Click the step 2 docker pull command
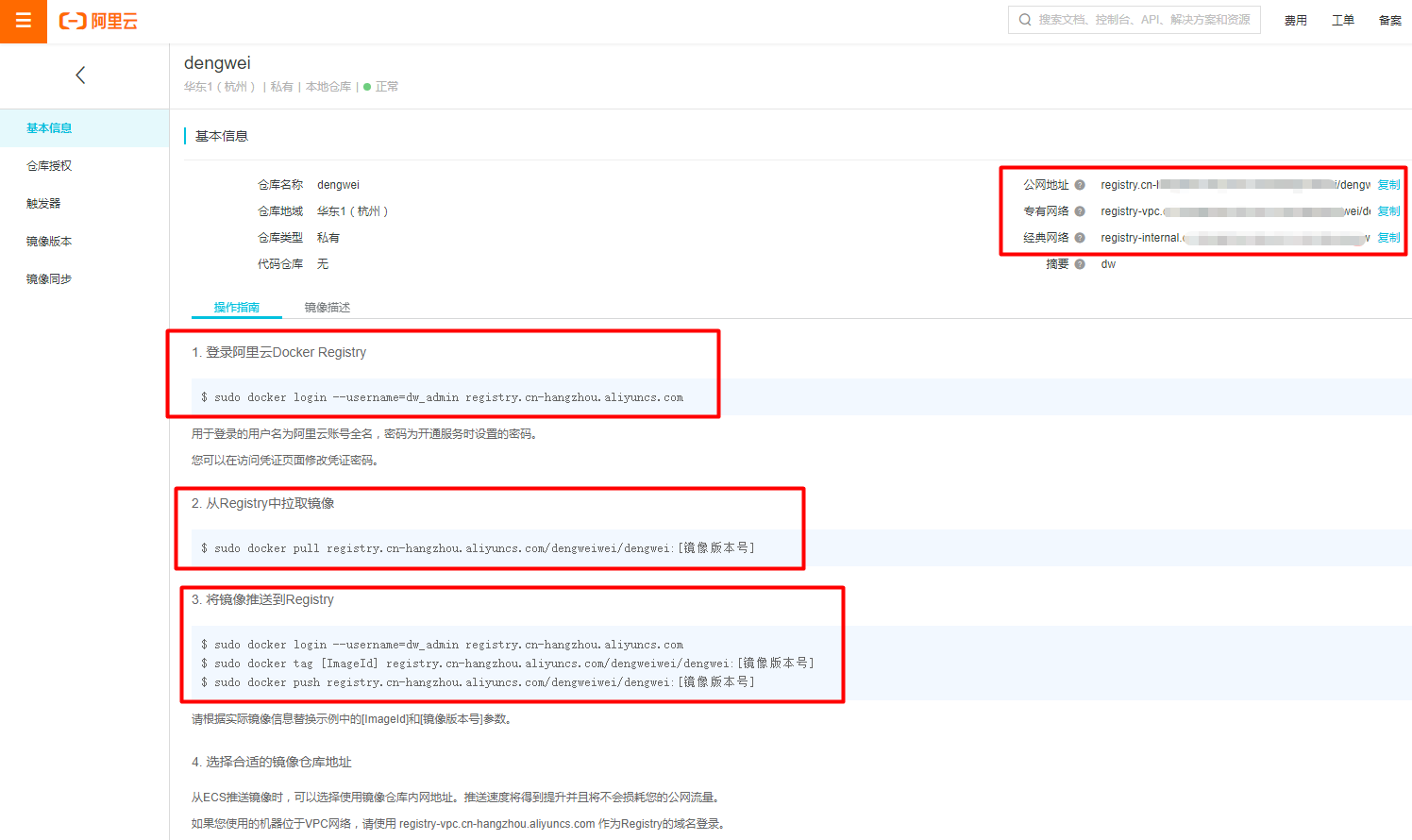 click(x=478, y=548)
